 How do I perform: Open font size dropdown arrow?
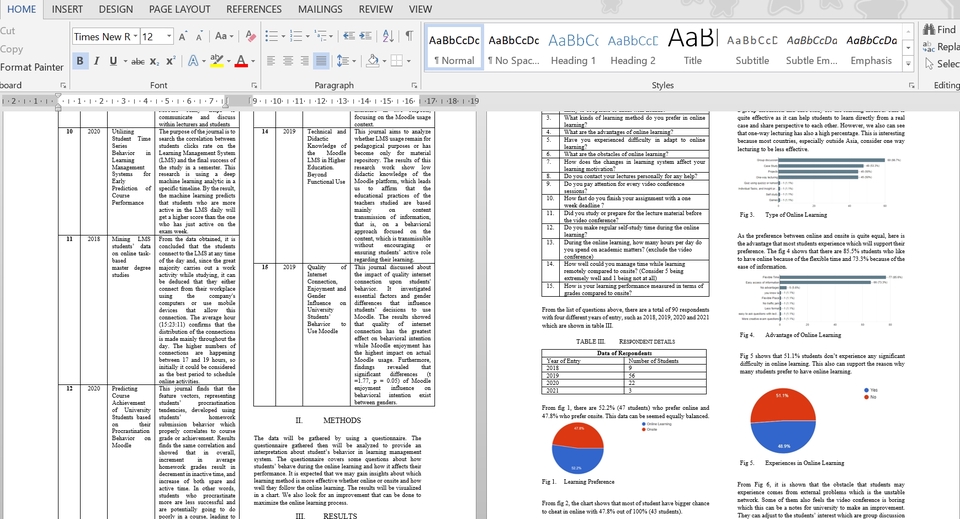(170, 37)
